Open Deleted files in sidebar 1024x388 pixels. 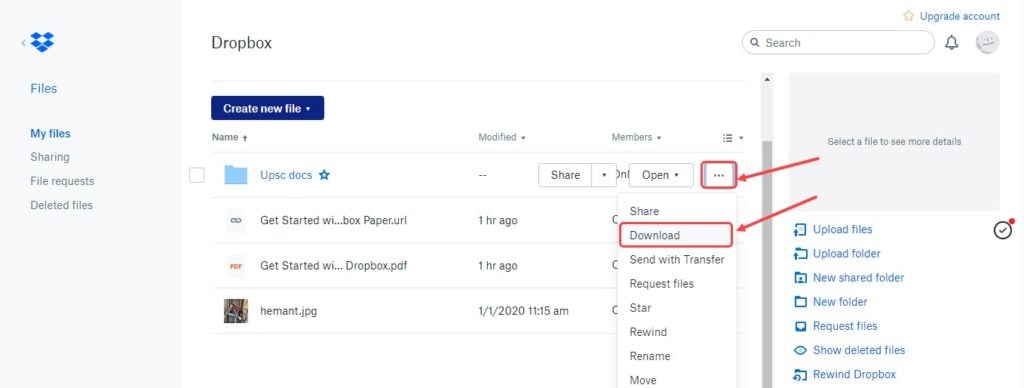coord(61,205)
